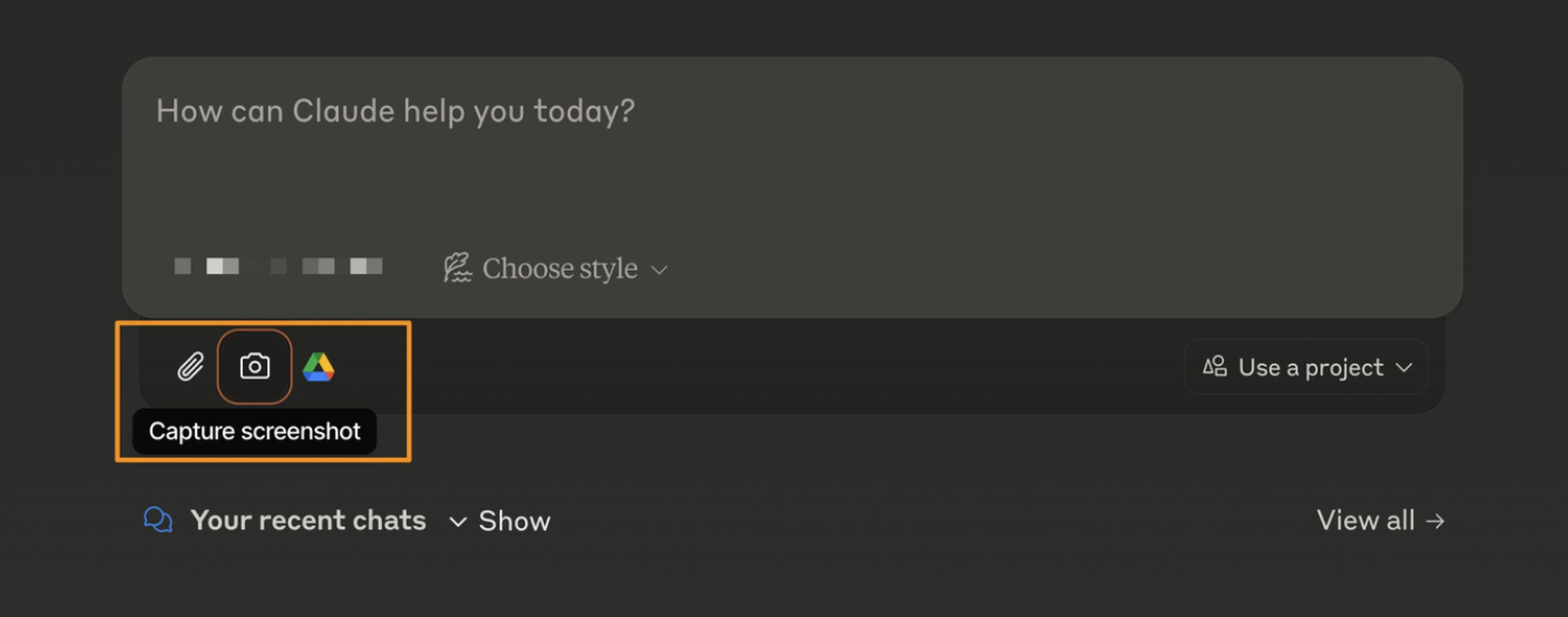The width and height of the screenshot is (1568, 617).
Task: Click the camera Capture screenshot icon
Action: click(x=255, y=366)
